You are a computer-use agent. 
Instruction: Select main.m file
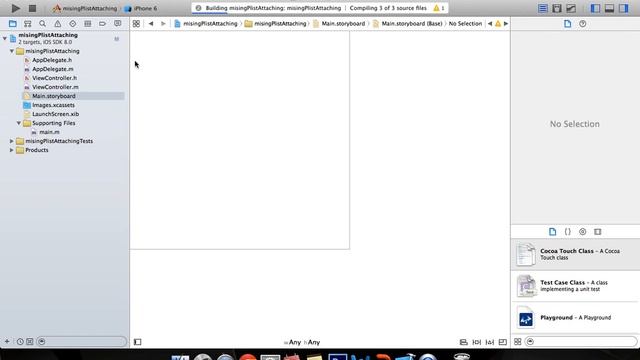coord(49,132)
